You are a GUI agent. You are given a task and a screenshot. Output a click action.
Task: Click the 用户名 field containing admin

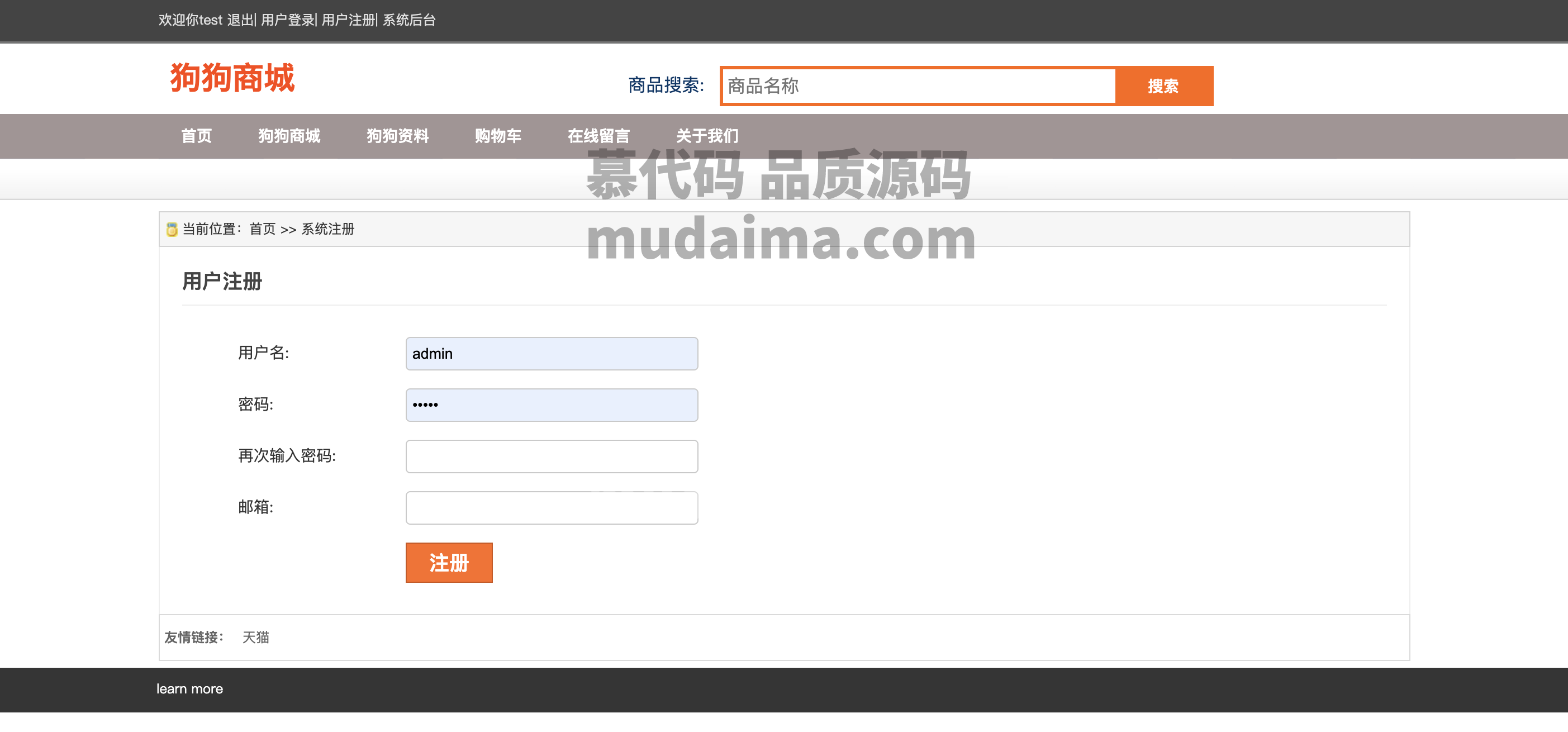[552, 354]
